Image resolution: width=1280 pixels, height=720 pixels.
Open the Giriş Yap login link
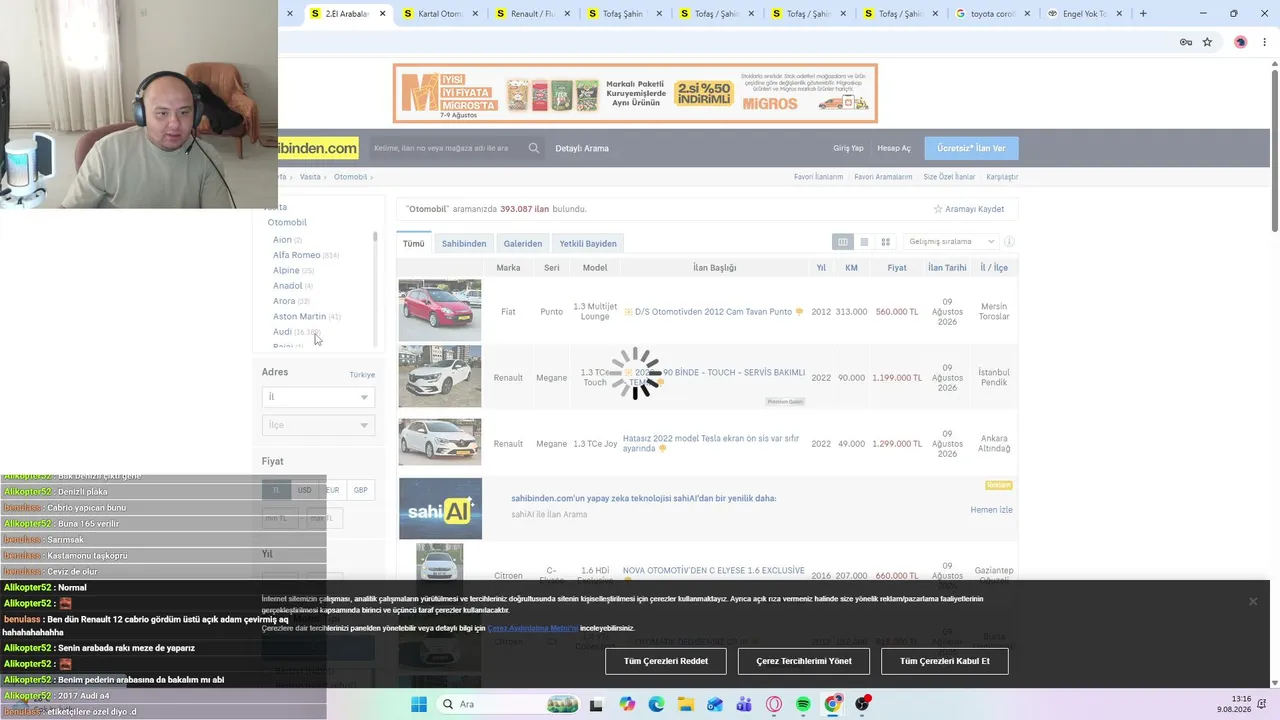[x=848, y=148]
